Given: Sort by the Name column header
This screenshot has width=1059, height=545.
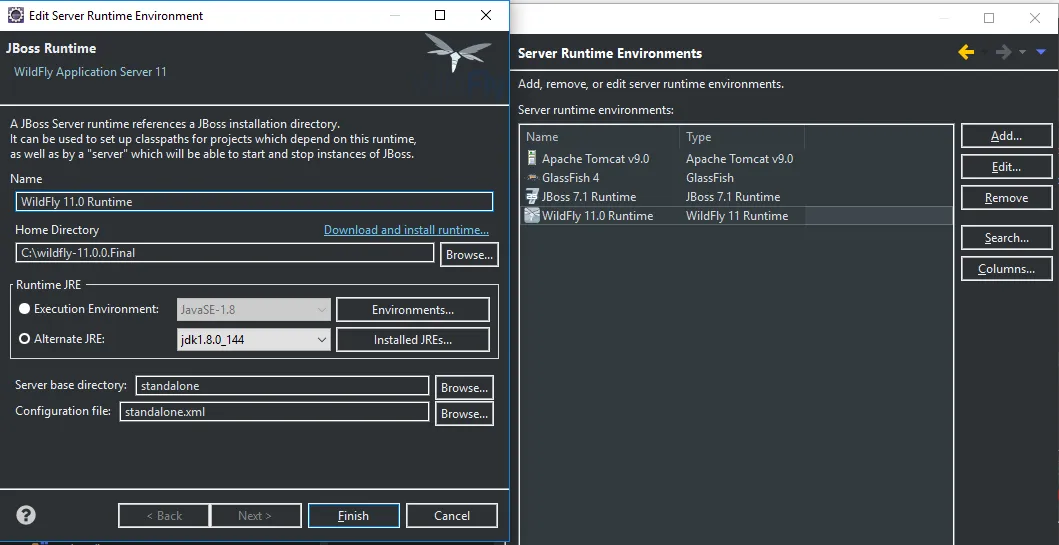Looking at the screenshot, I should pos(600,136).
